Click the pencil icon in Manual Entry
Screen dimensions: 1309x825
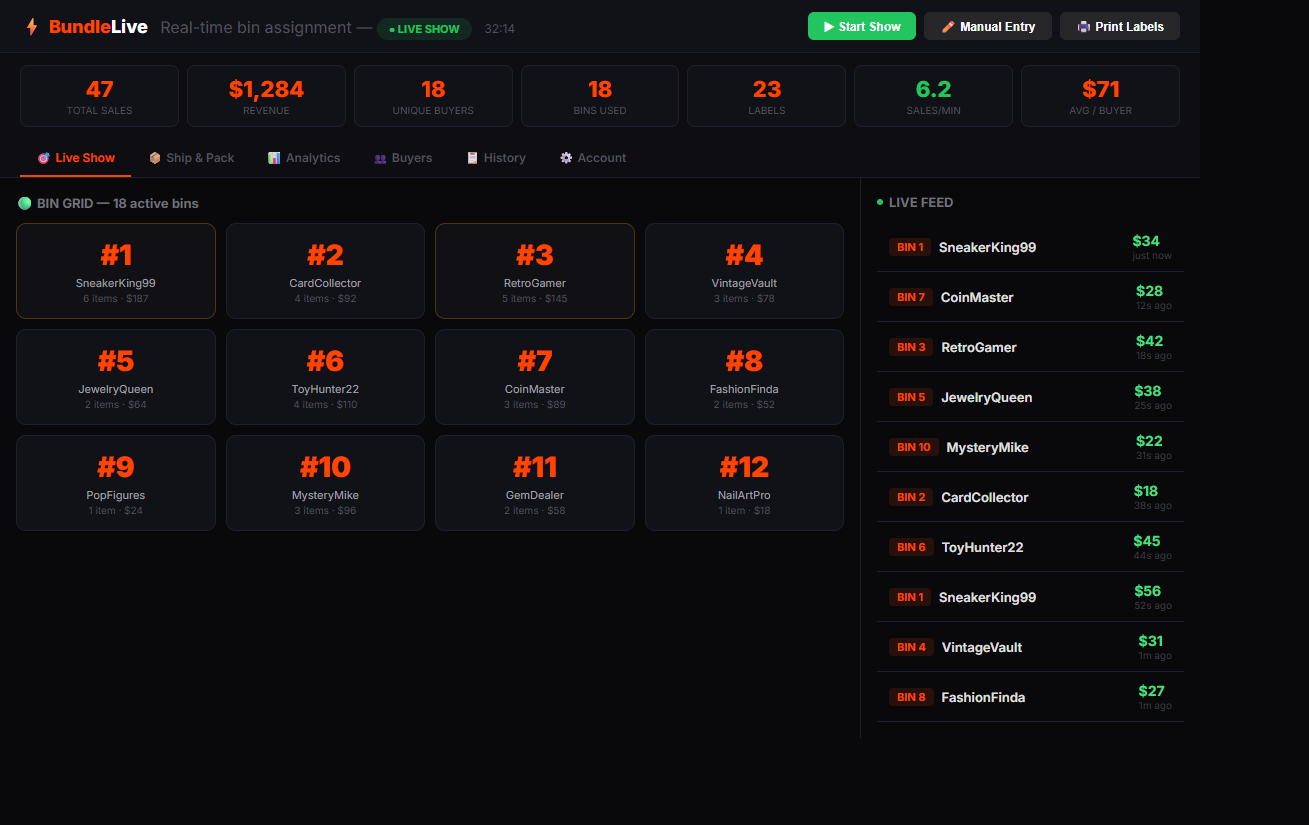coord(947,26)
